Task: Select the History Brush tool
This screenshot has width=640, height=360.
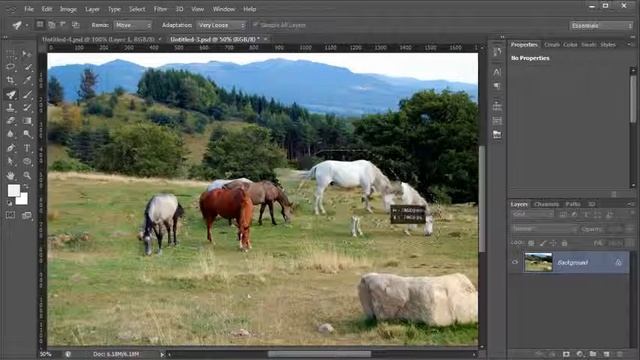Action: (27, 108)
